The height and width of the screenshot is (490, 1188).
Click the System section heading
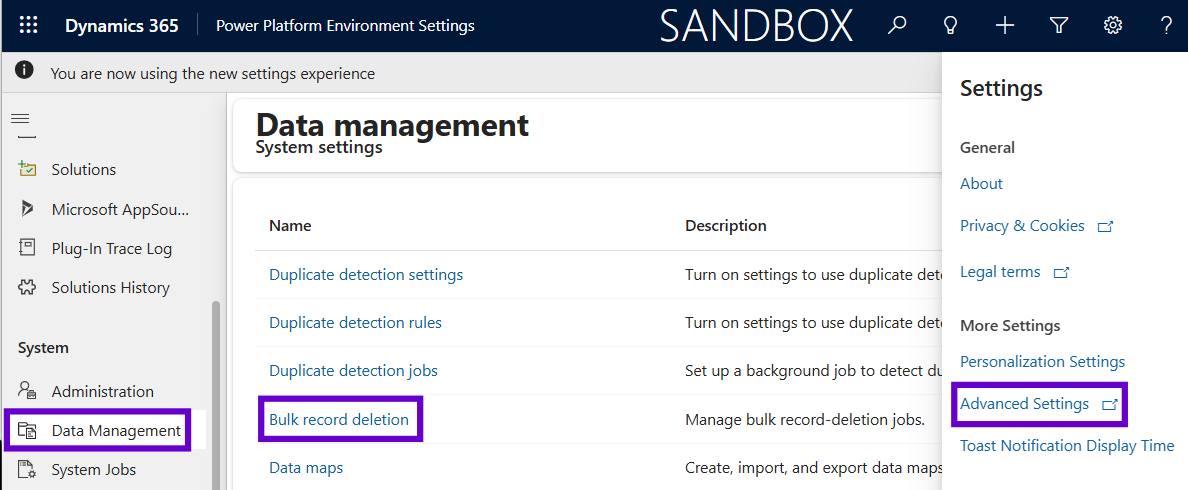(x=43, y=348)
